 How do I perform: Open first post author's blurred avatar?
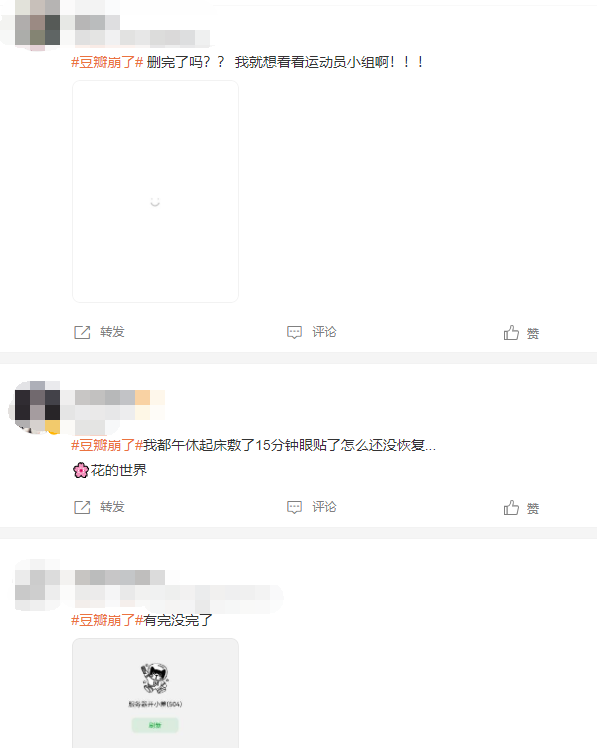[x=37, y=24]
